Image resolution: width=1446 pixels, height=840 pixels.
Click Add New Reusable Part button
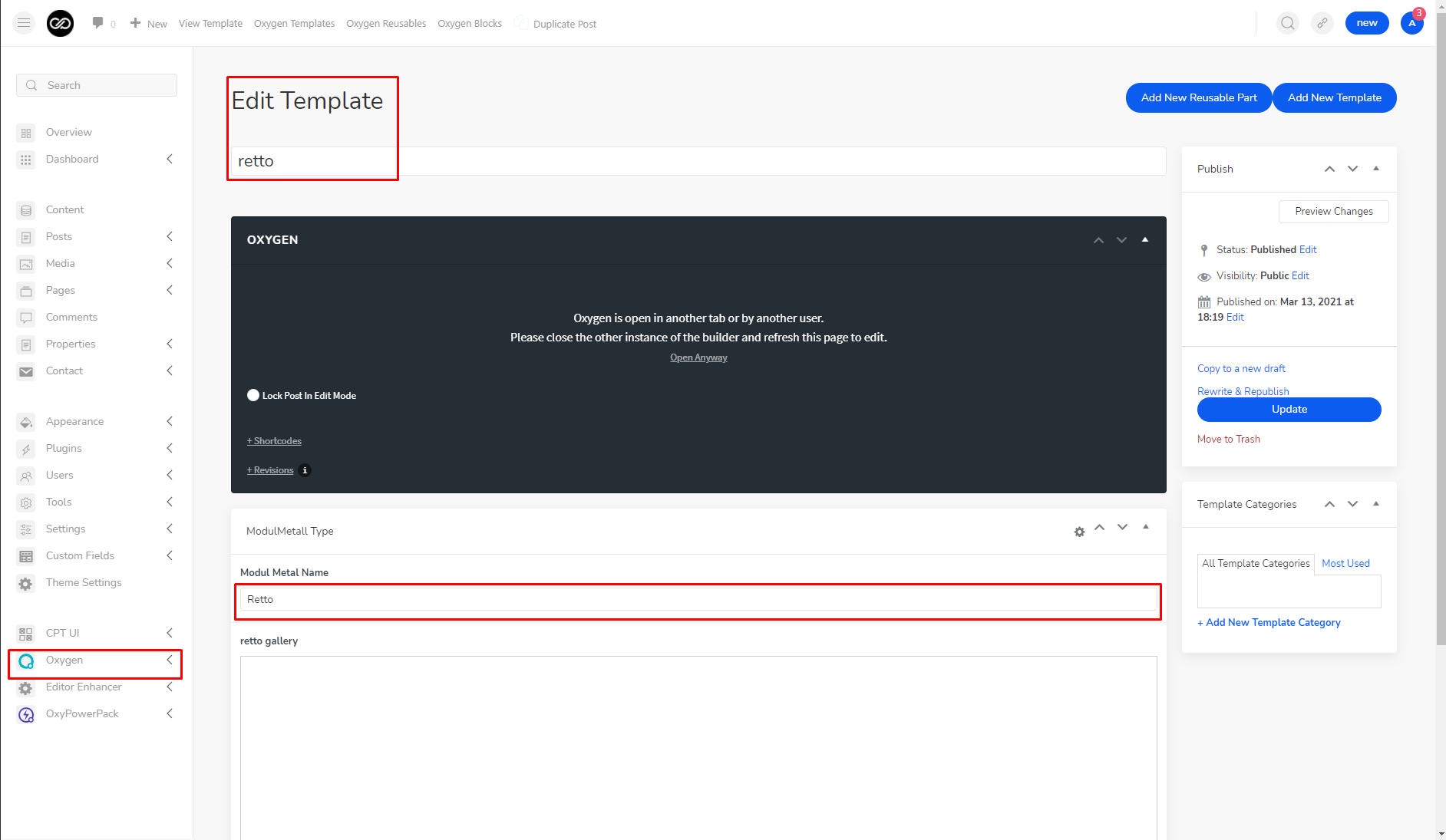pyautogui.click(x=1199, y=97)
